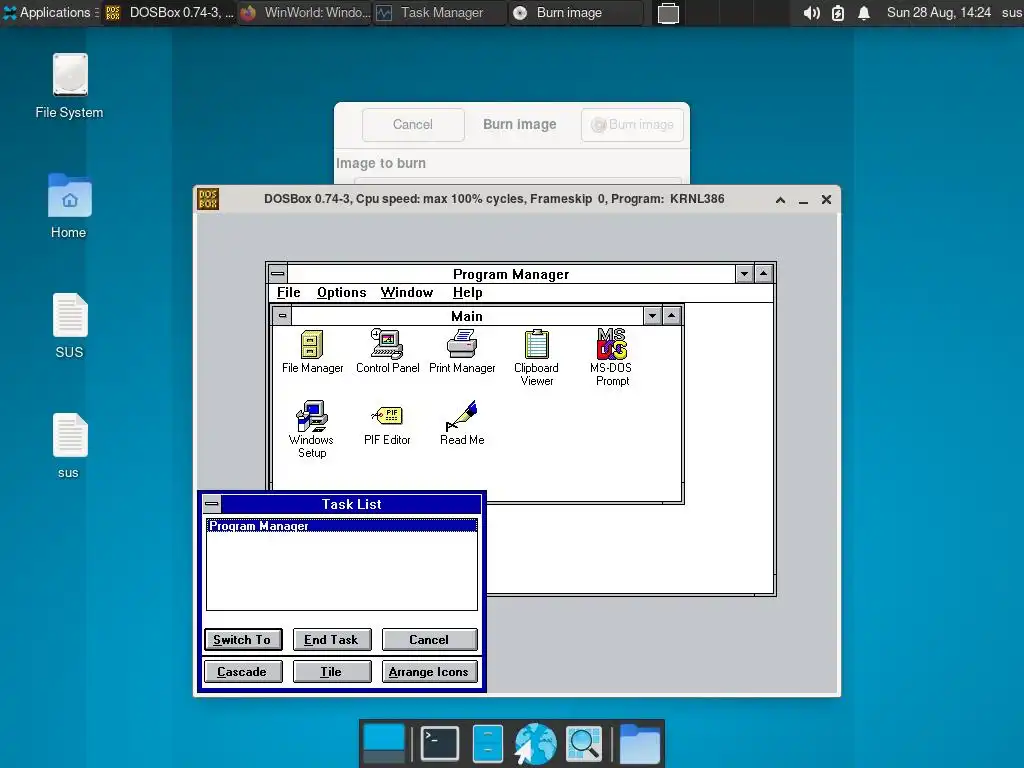
Task: Click the Main group title bar
Action: 467,316
